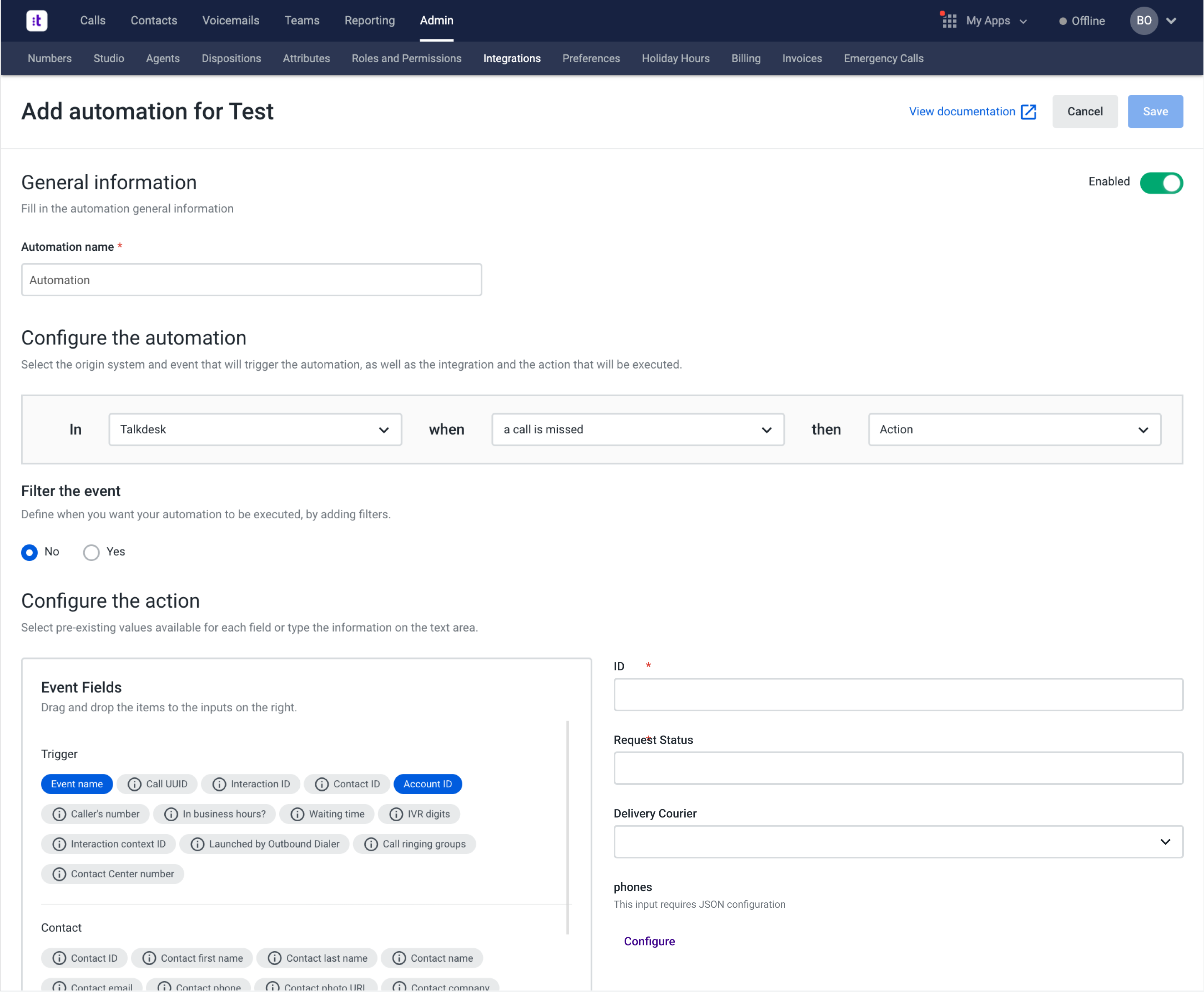Open the 'a call is missed' event dropdown
The width and height of the screenshot is (1204, 993).
pyautogui.click(x=638, y=430)
